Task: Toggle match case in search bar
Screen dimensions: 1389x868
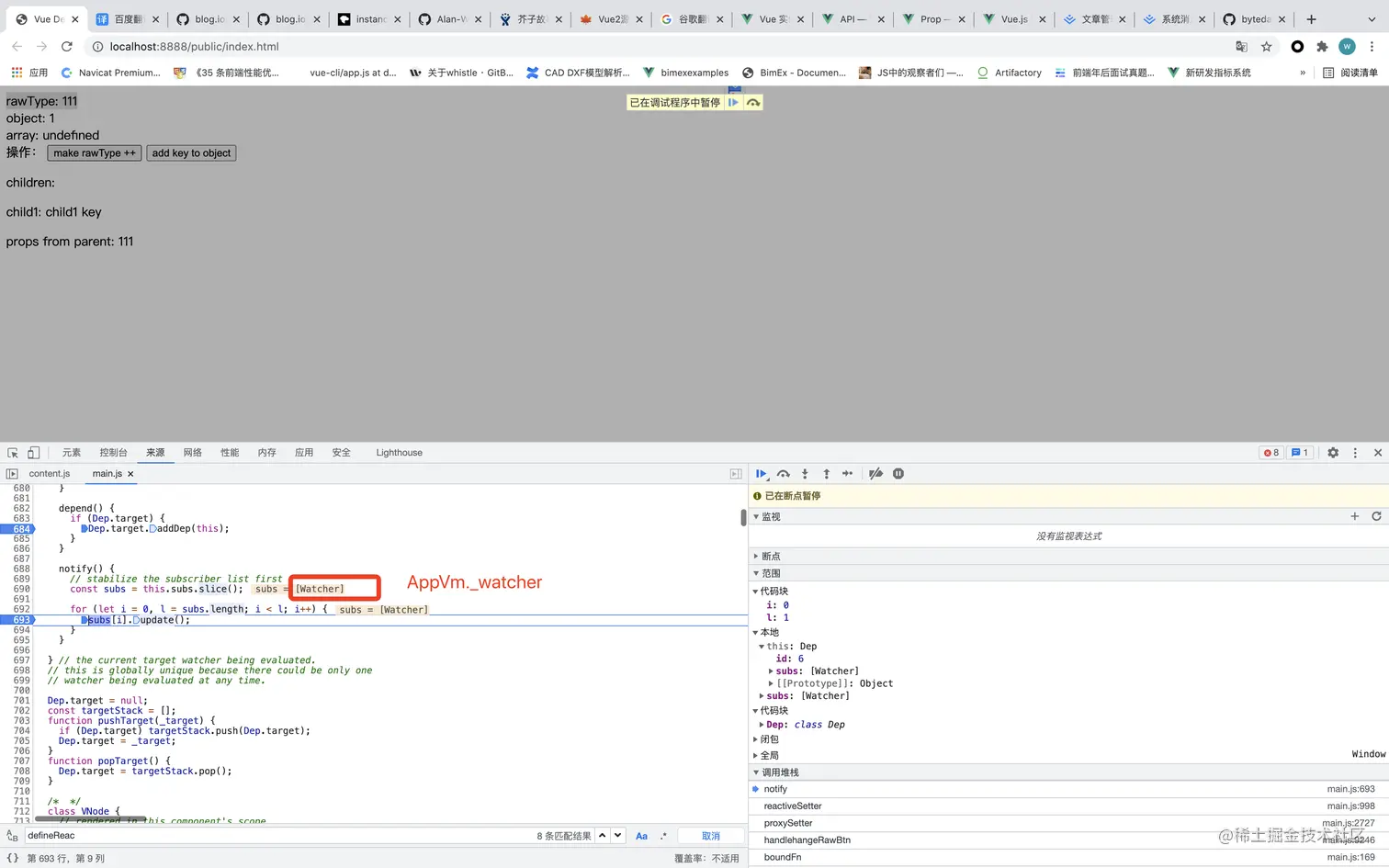Action: [x=641, y=836]
